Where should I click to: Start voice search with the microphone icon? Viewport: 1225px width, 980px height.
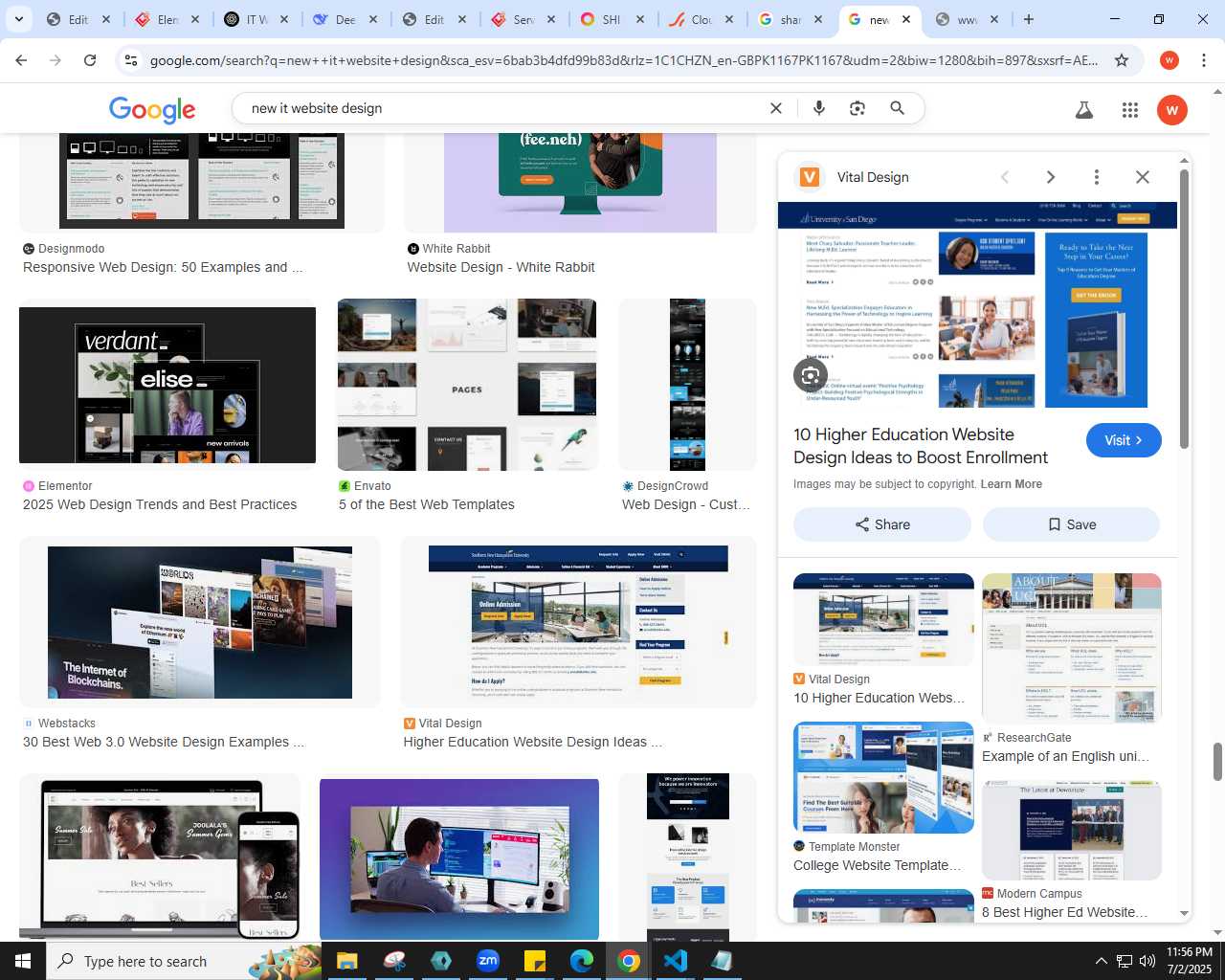tap(818, 108)
